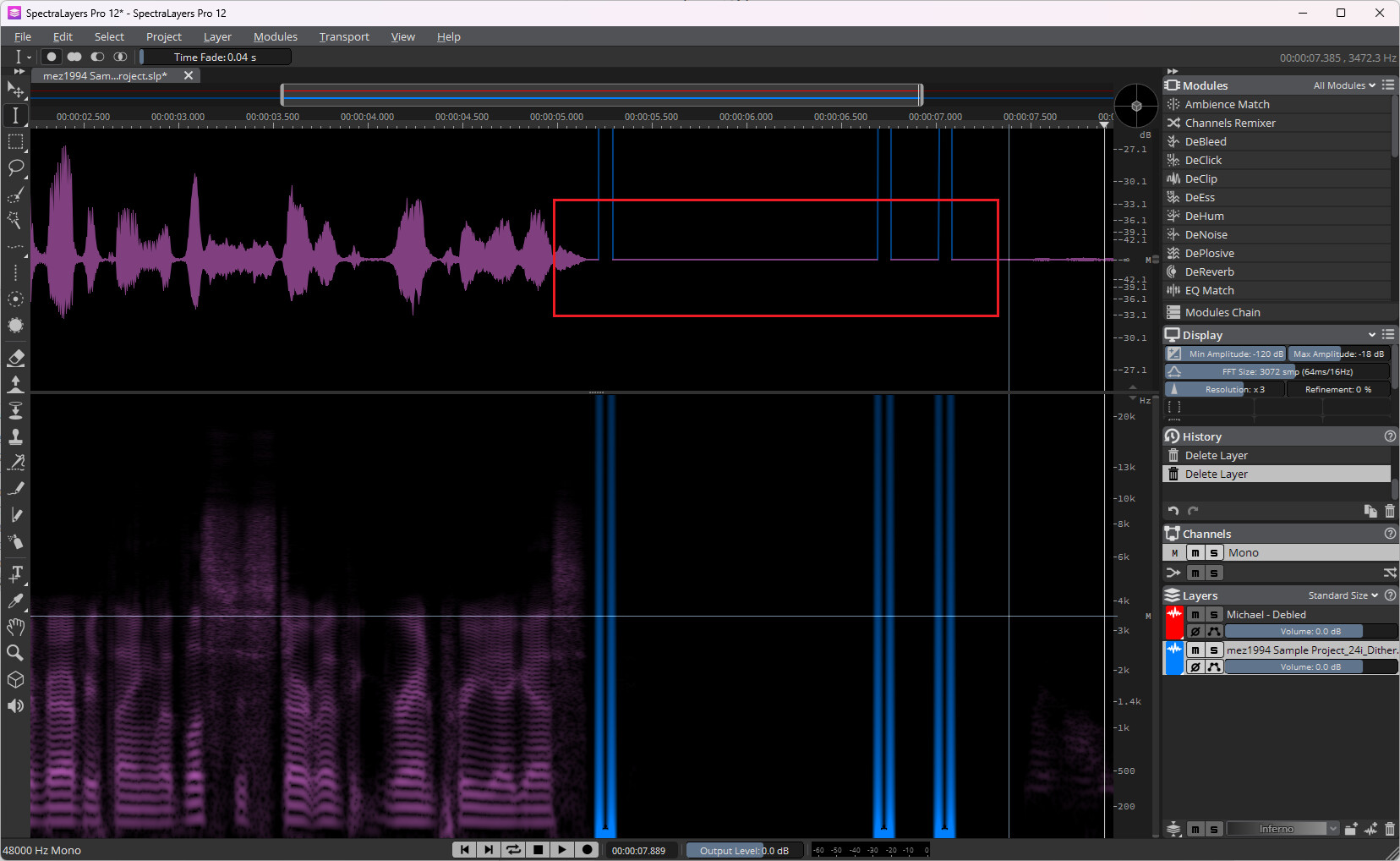Select the lasso selection tool

15,167
